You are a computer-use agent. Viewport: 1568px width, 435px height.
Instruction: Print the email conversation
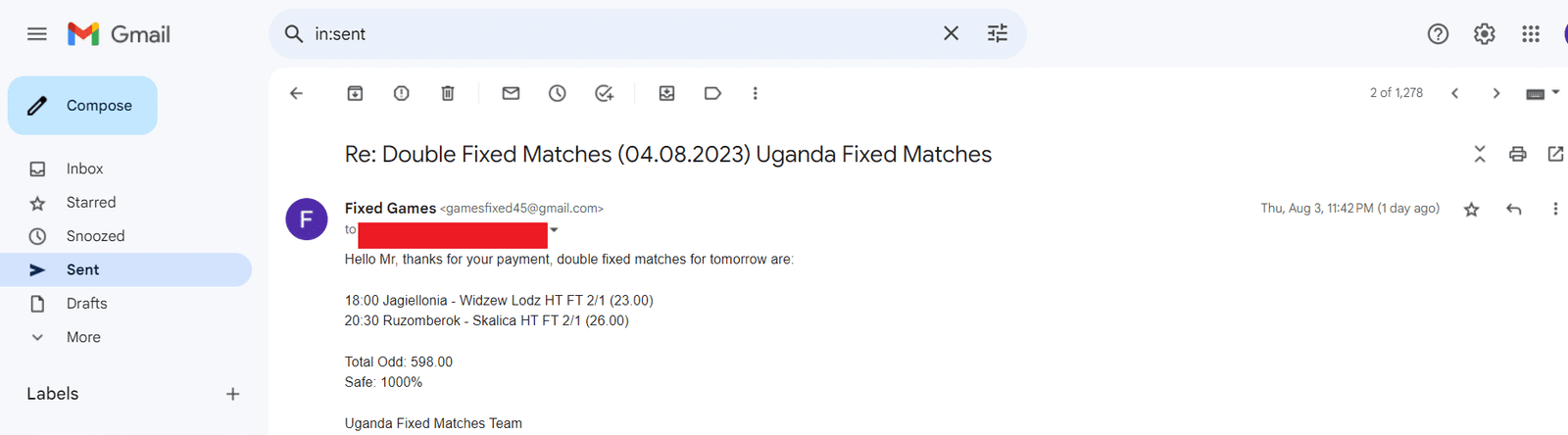click(1517, 154)
